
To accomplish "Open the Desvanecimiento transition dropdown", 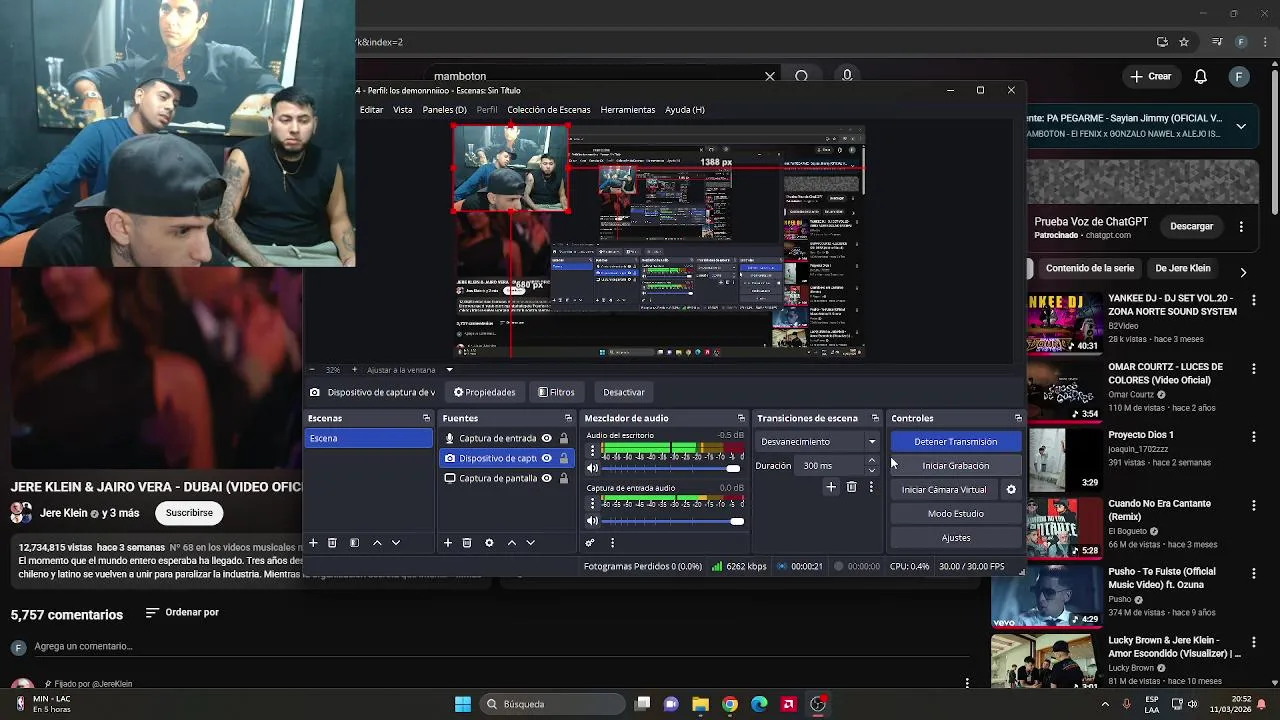I will pos(818,442).
